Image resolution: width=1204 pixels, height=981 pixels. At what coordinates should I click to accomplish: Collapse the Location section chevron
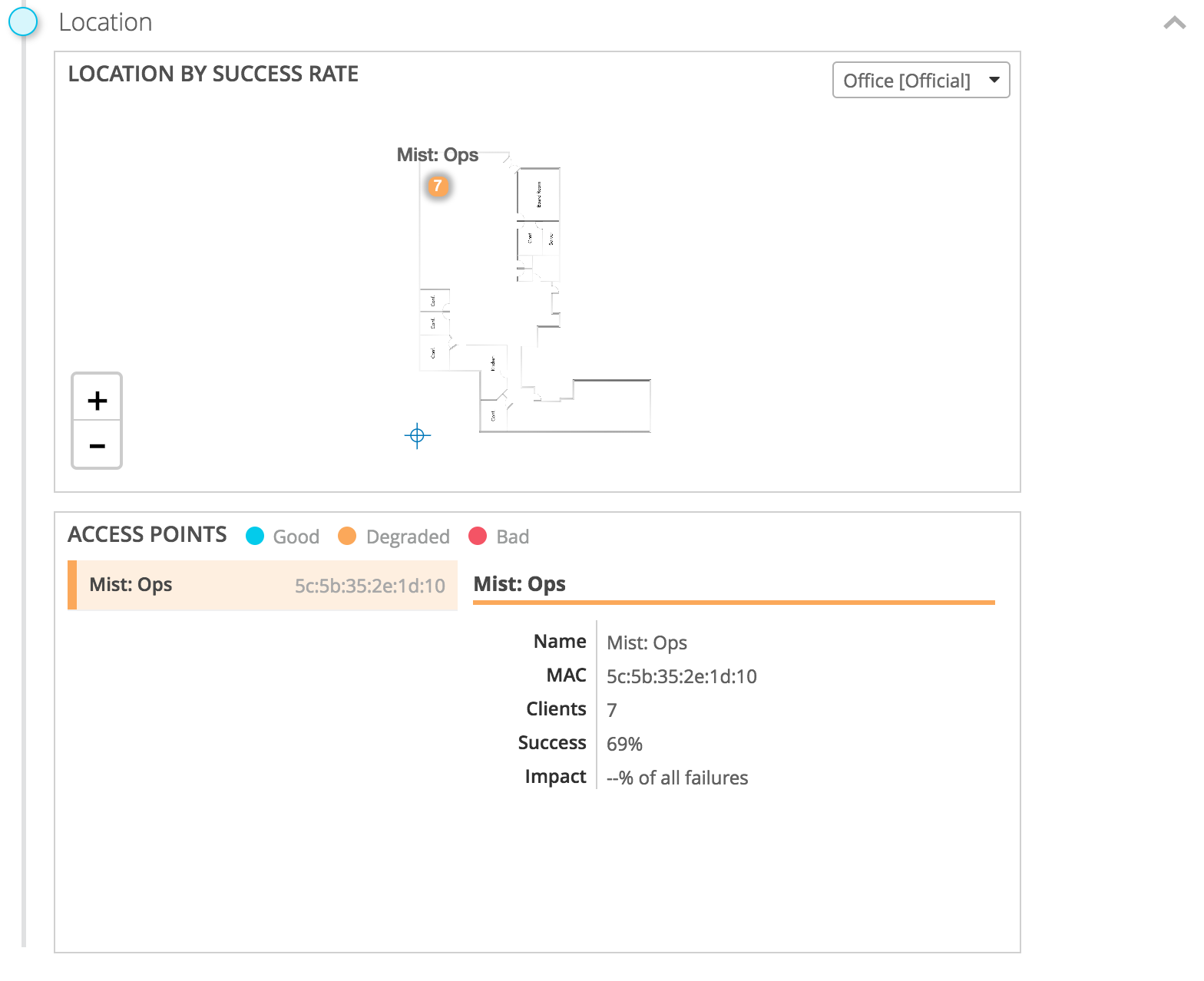(1174, 23)
